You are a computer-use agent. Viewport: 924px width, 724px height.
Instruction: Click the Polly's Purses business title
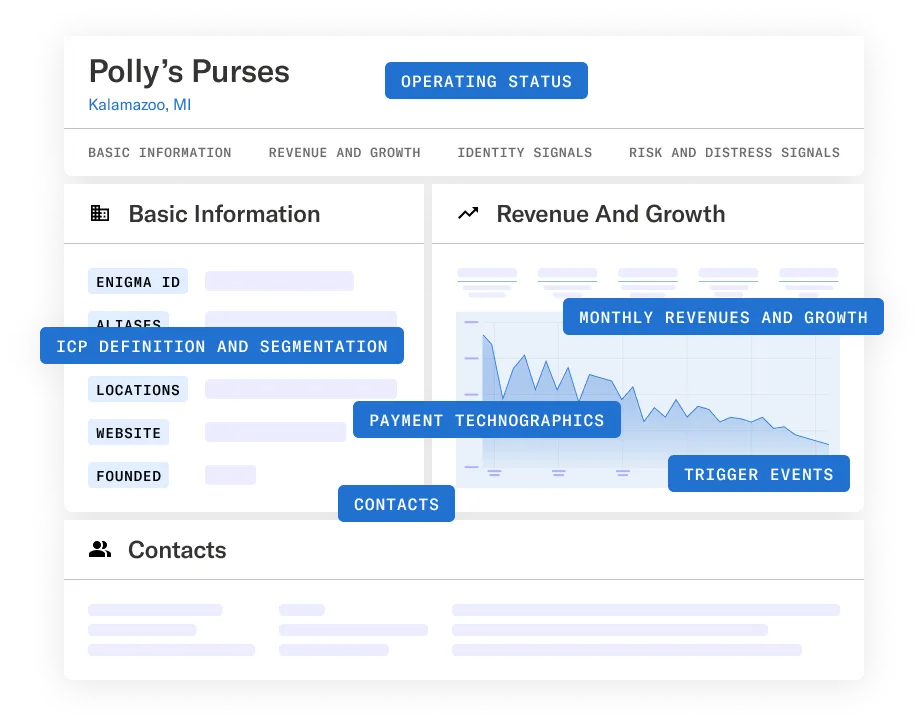point(189,72)
